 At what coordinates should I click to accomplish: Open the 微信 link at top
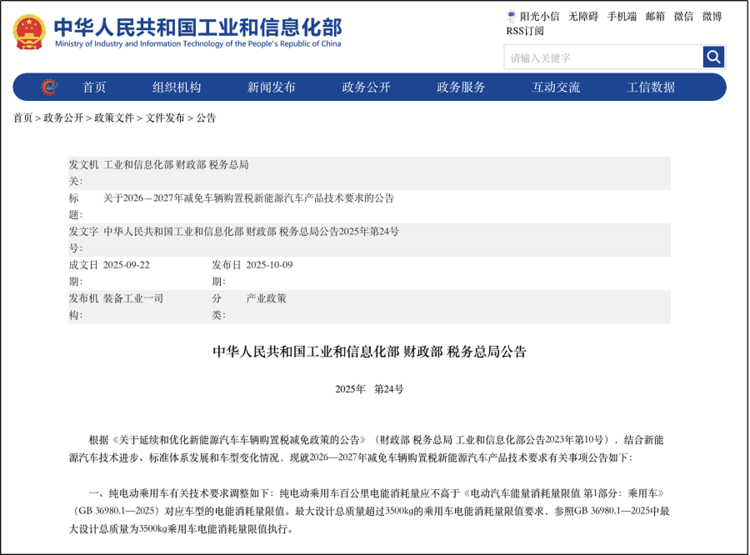click(x=683, y=17)
